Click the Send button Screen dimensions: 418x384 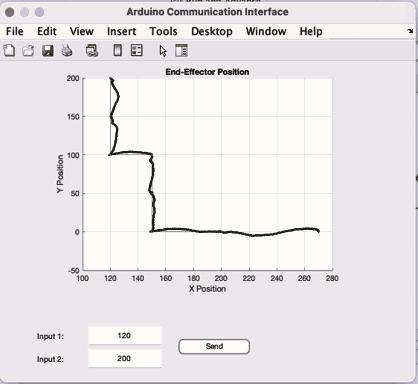(214, 346)
